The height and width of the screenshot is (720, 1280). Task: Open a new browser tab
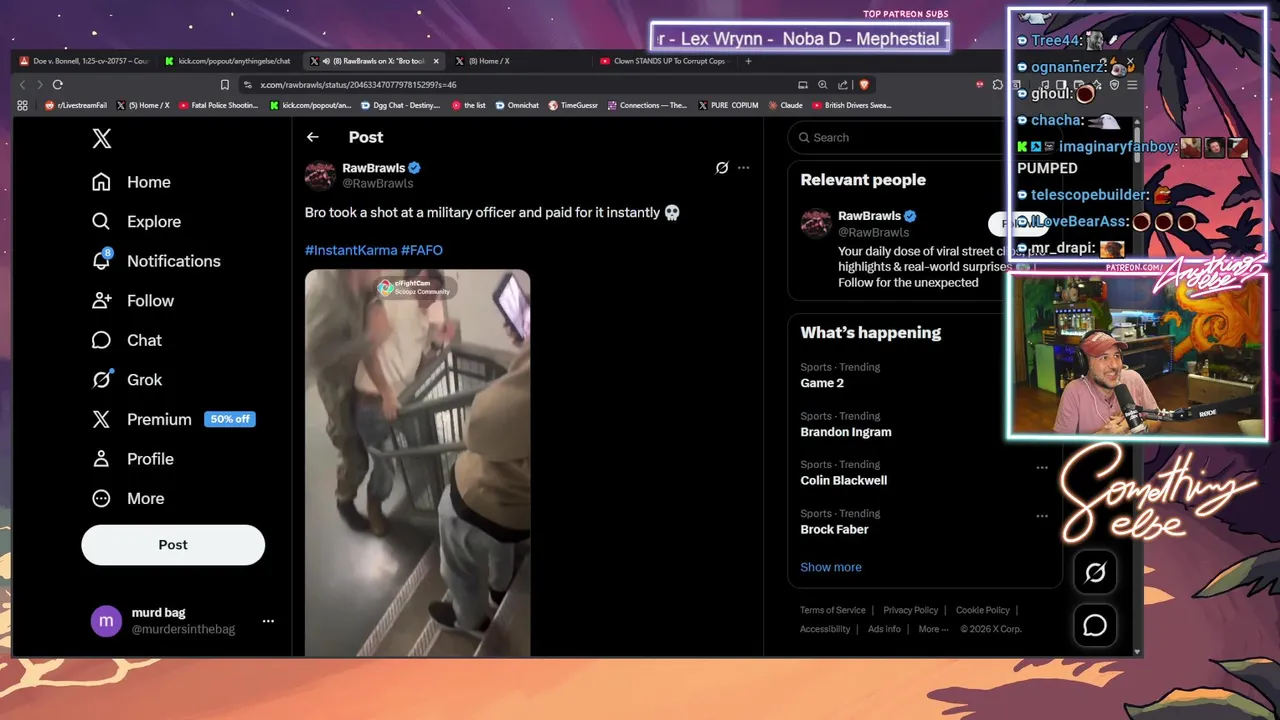pos(748,61)
